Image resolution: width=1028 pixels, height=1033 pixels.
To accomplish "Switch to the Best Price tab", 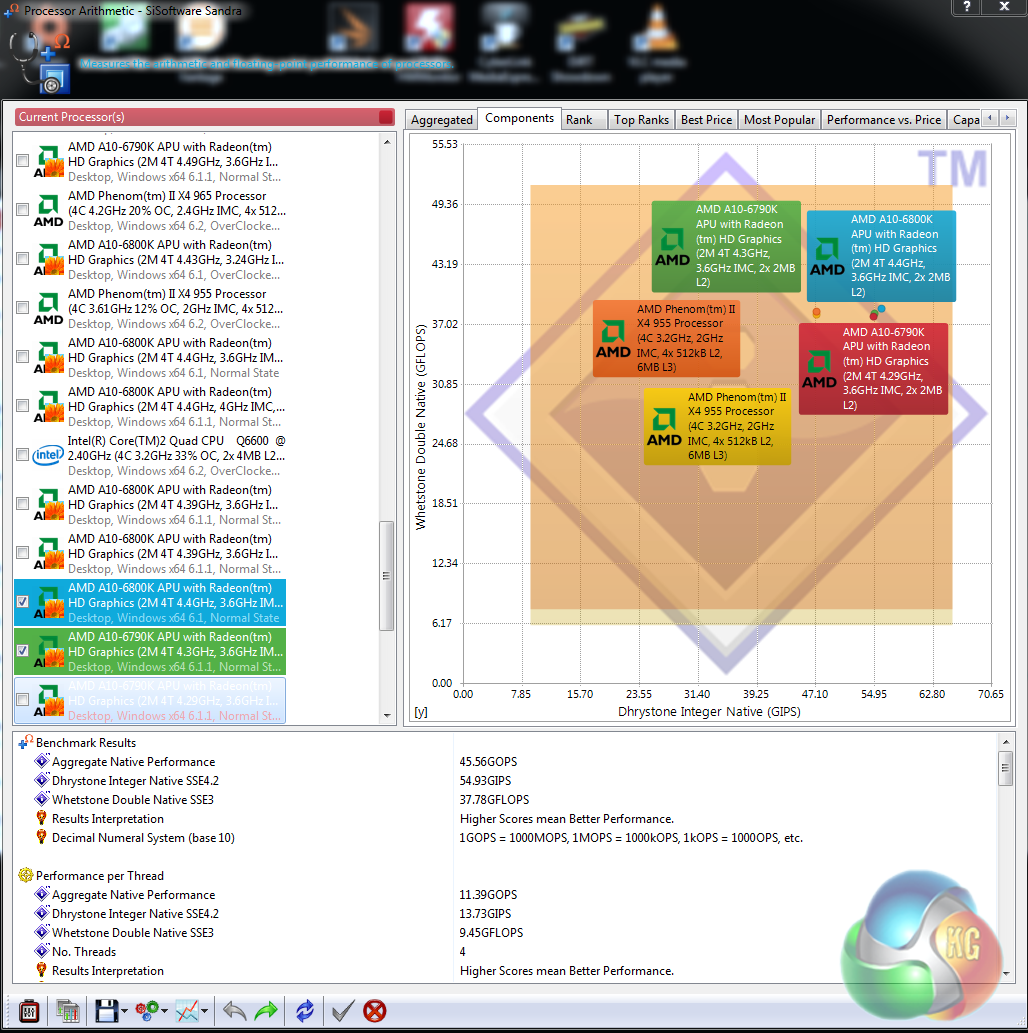I will pyautogui.click(x=706, y=120).
